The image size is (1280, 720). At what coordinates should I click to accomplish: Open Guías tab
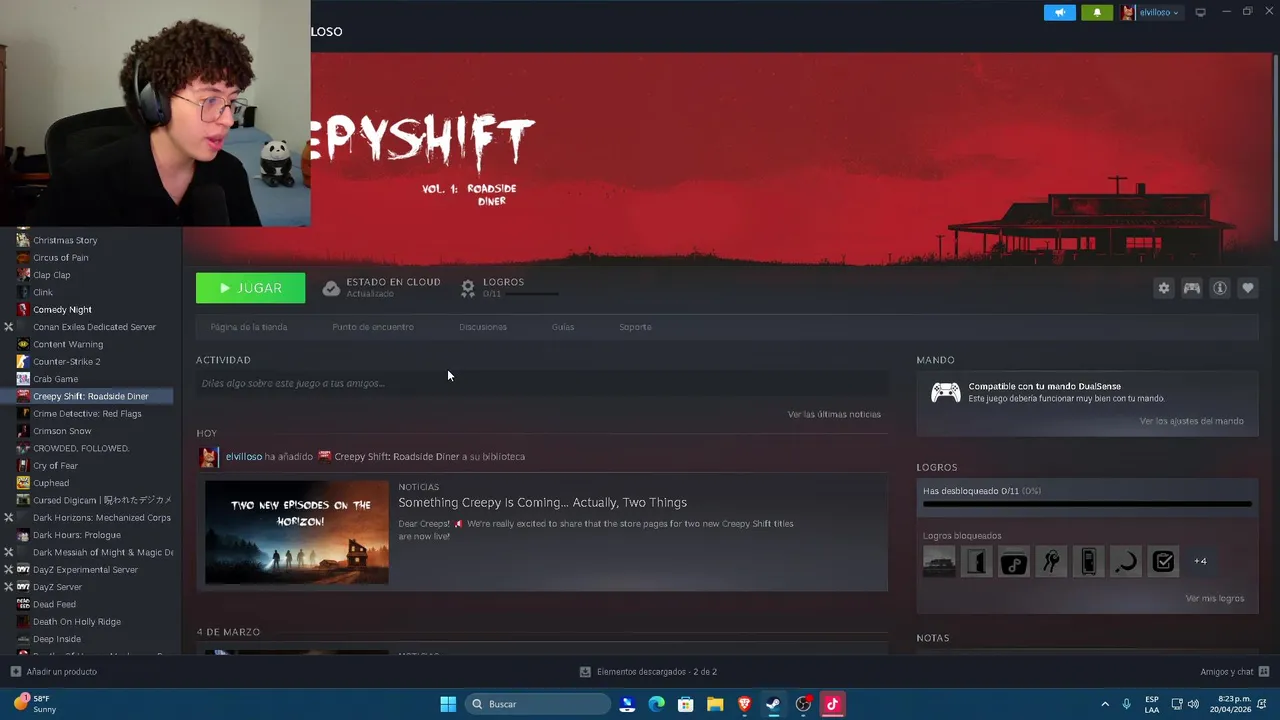tap(563, 327)
